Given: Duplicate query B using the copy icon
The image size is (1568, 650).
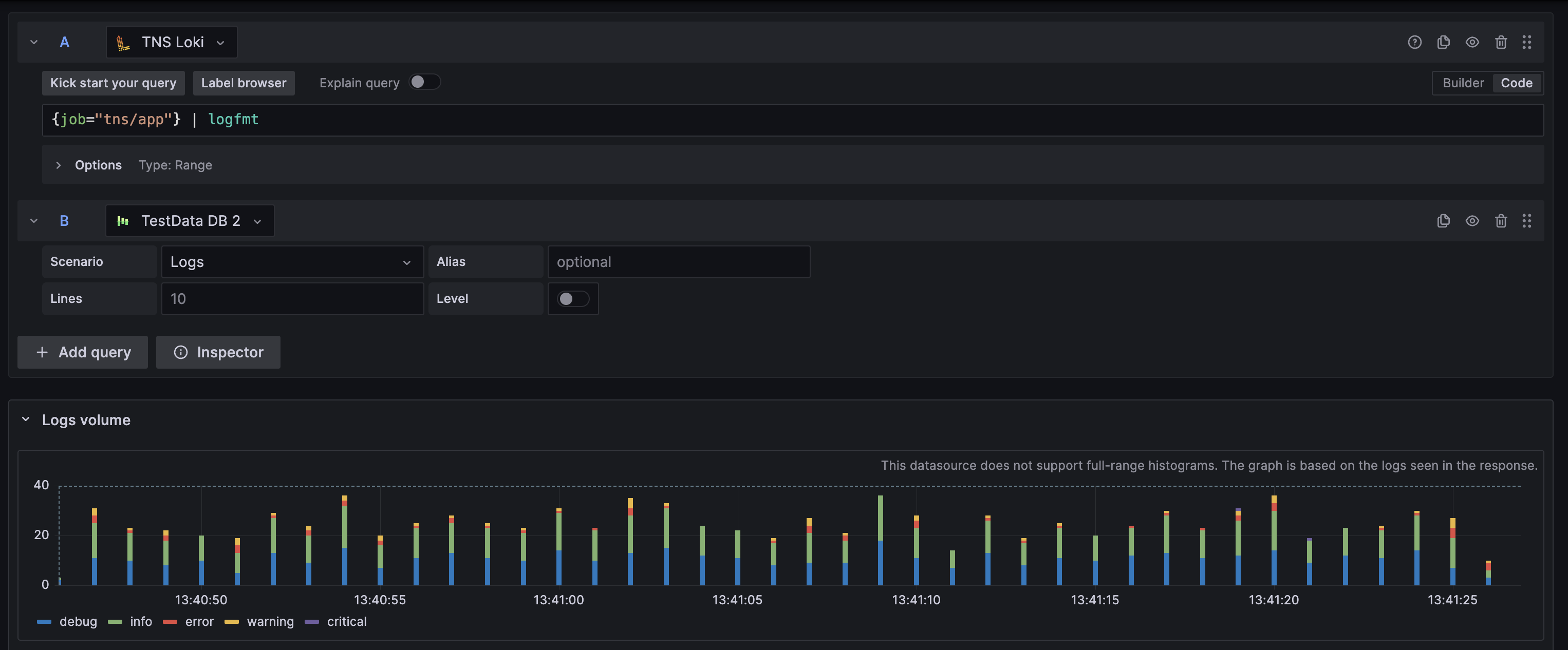Looking at the screenshot, I should point(1443,221).
